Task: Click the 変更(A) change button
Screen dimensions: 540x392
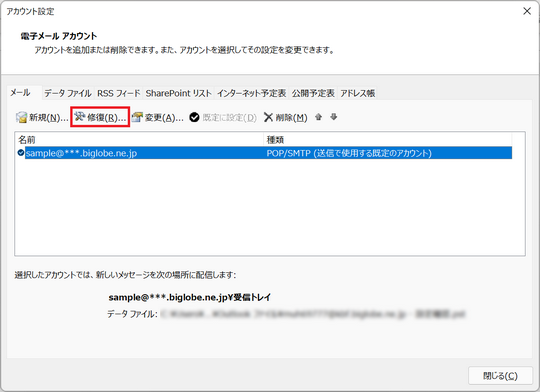Action: 158,117
